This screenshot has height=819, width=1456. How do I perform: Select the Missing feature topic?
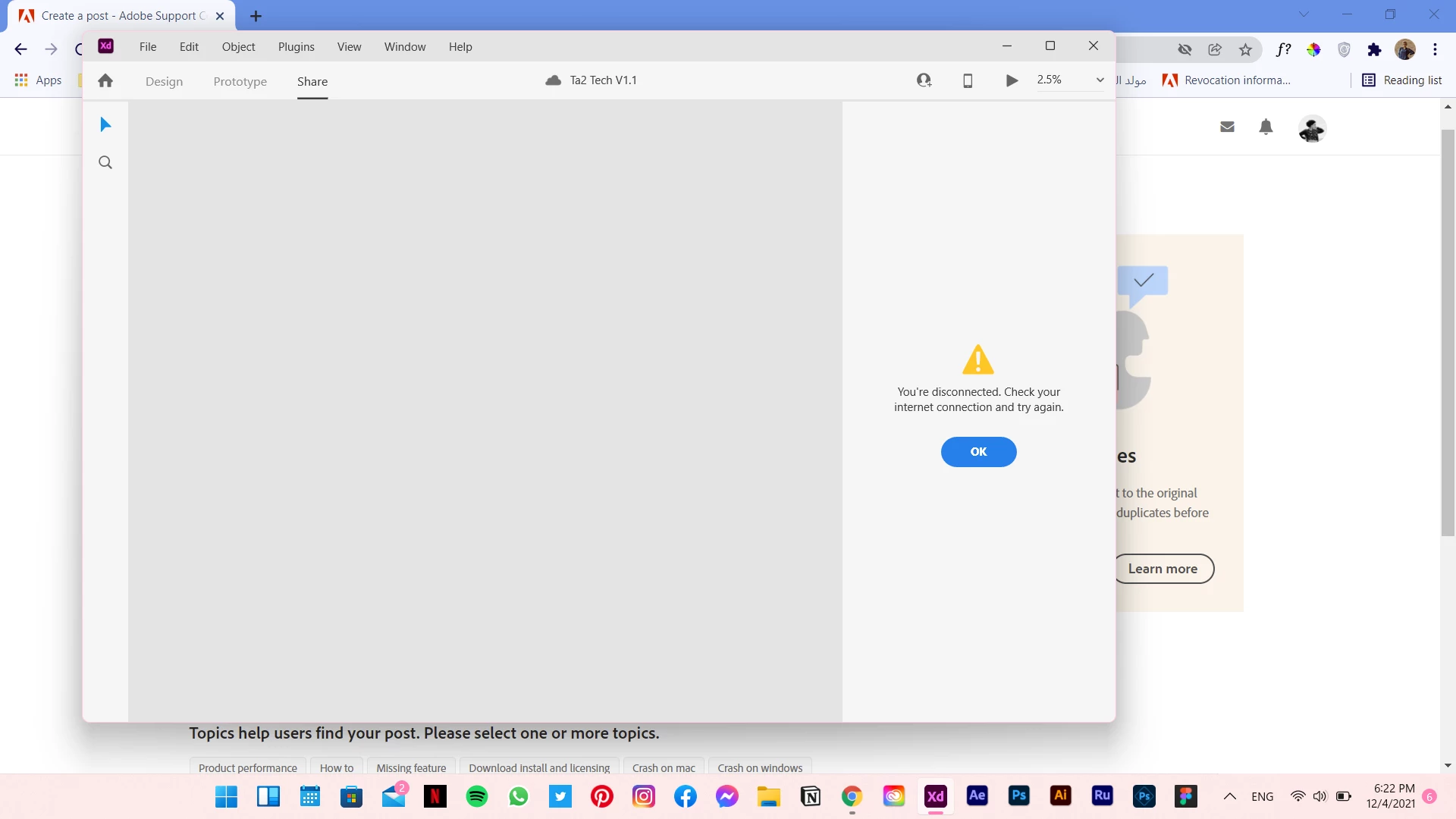(411, 767)
